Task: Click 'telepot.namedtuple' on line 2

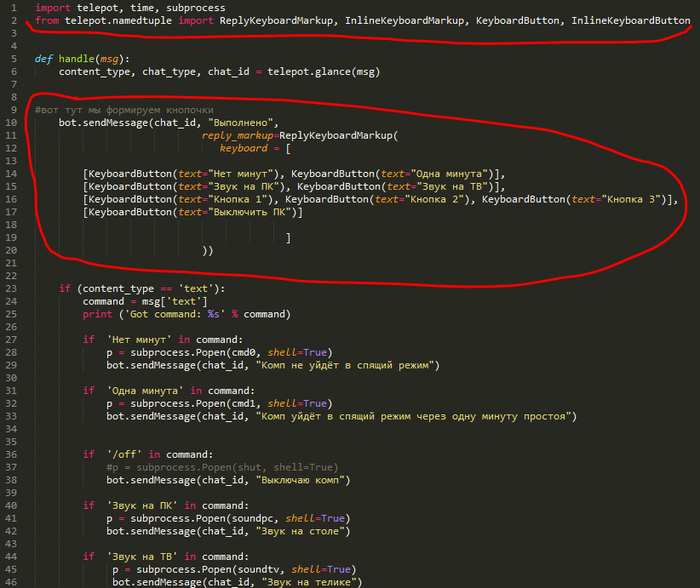Action: (x=118, y=21)
